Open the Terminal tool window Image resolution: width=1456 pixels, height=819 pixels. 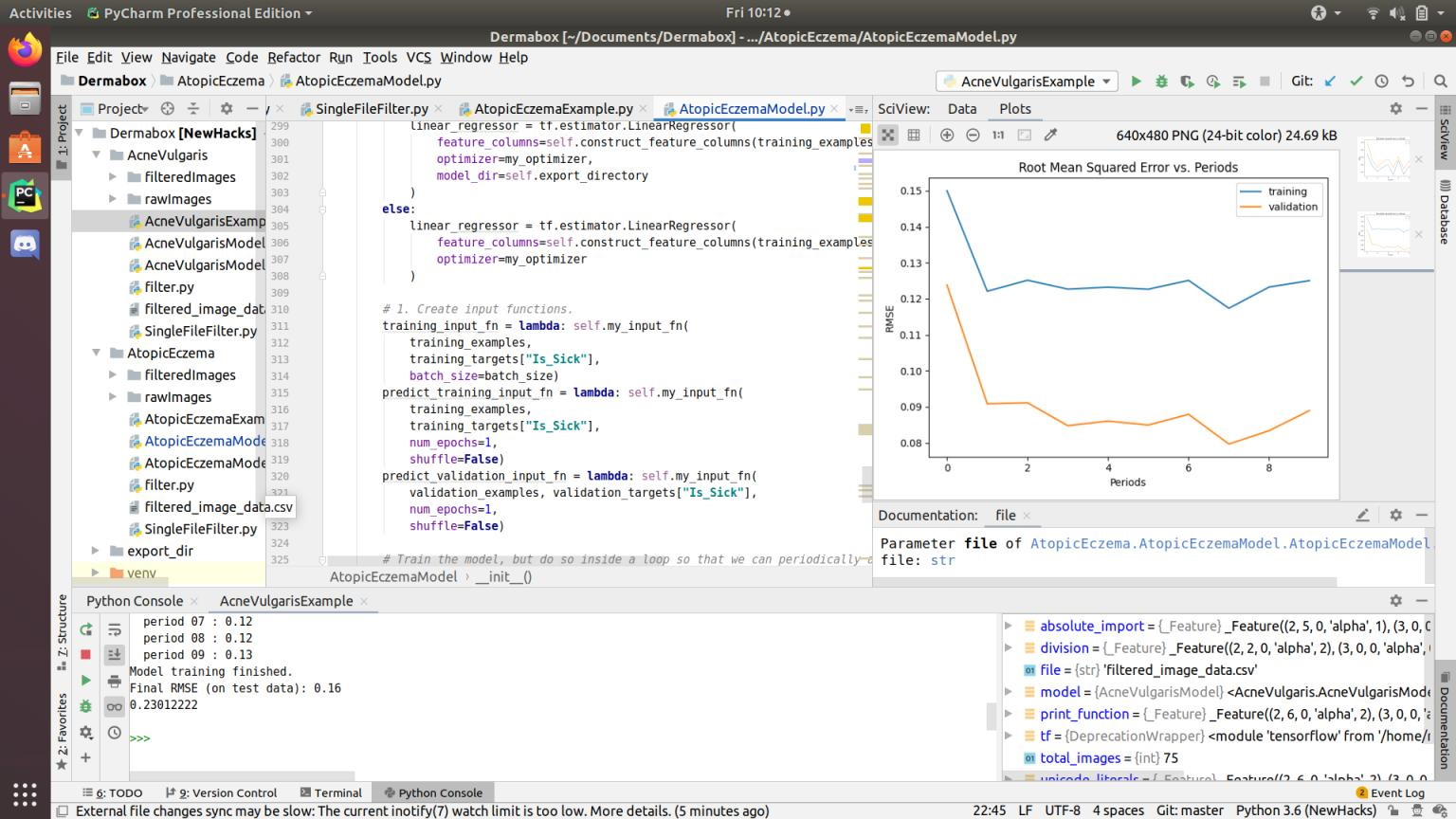coord(331,793)
